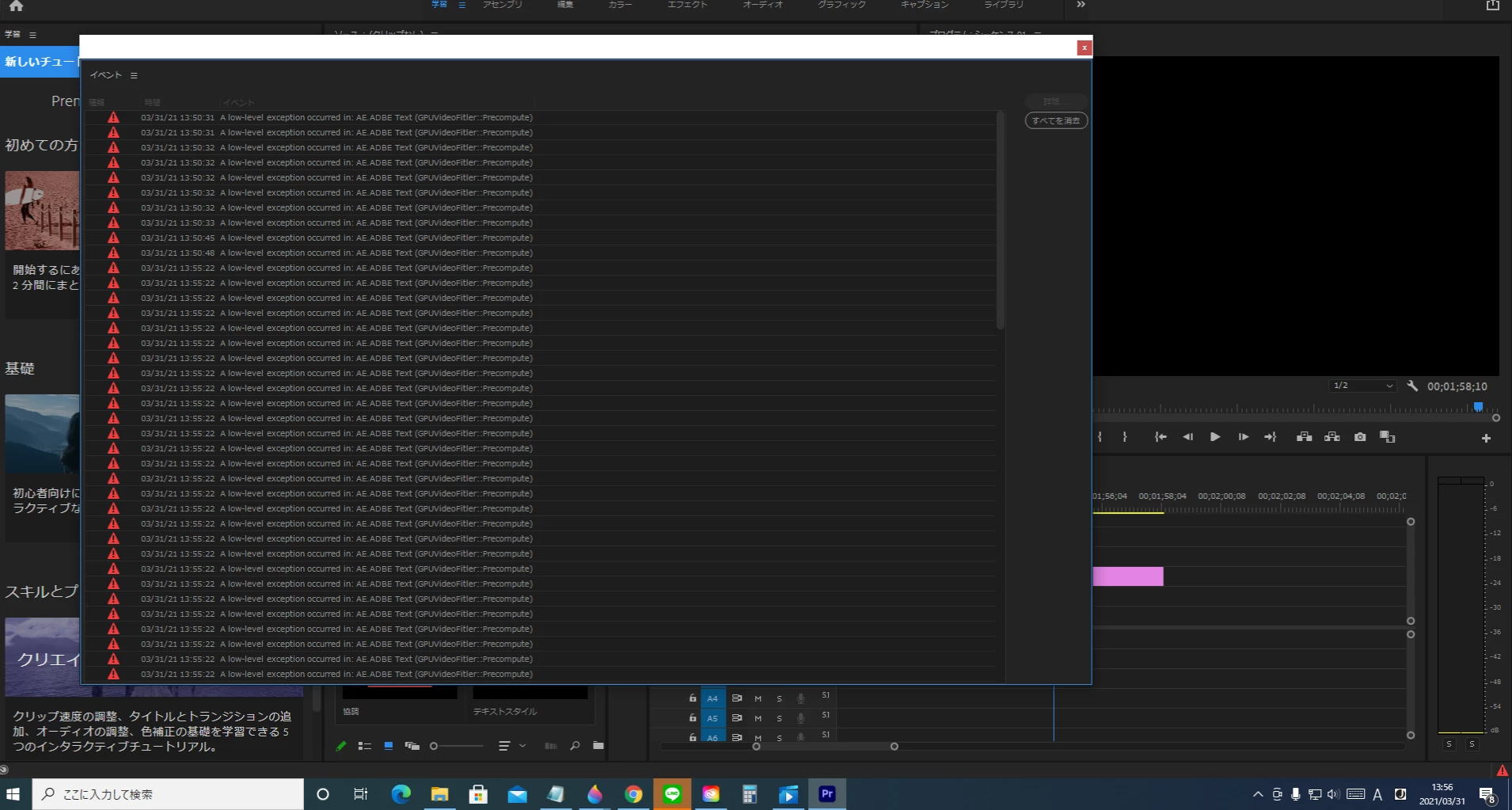Solo audio track A4

pyautogui.click(x=779, y=698)
